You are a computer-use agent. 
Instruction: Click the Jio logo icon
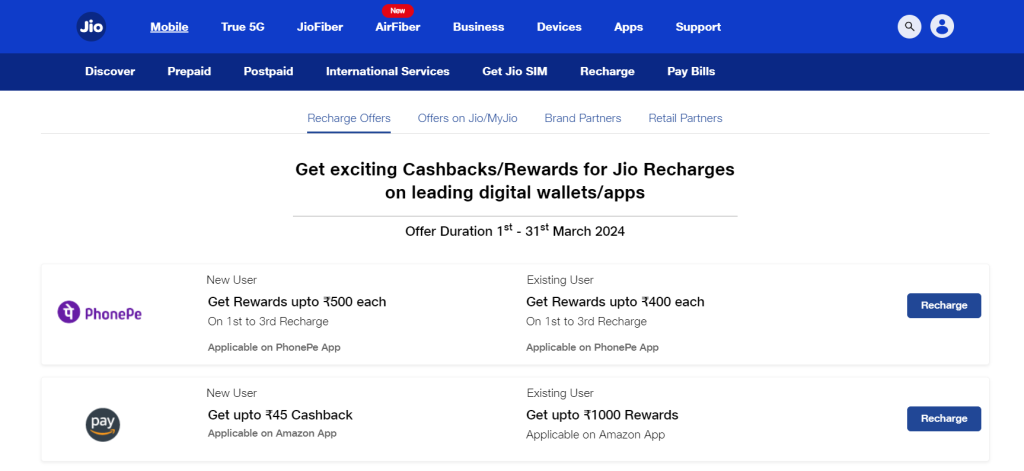(91, 27)
